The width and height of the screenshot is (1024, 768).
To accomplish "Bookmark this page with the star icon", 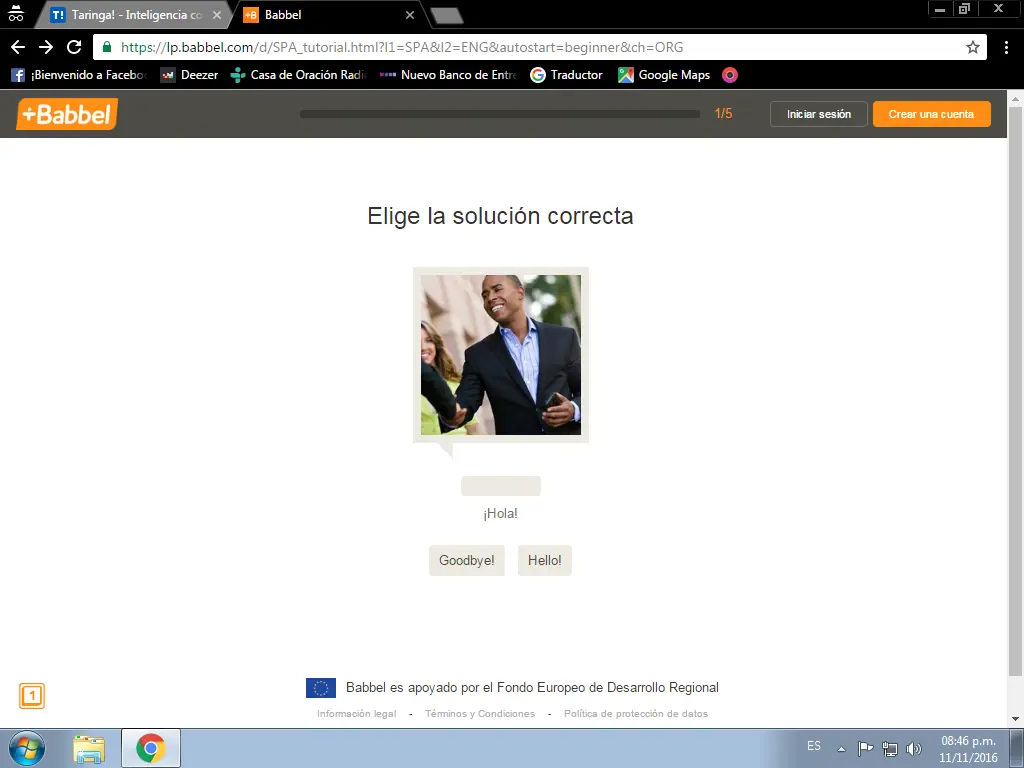I will click(972, 47).
